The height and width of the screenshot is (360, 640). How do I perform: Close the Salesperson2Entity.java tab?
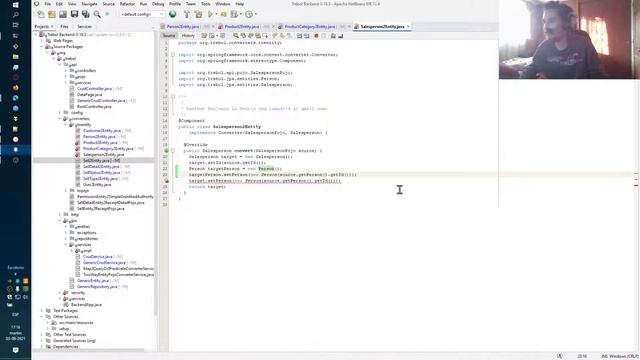[408, 27]
